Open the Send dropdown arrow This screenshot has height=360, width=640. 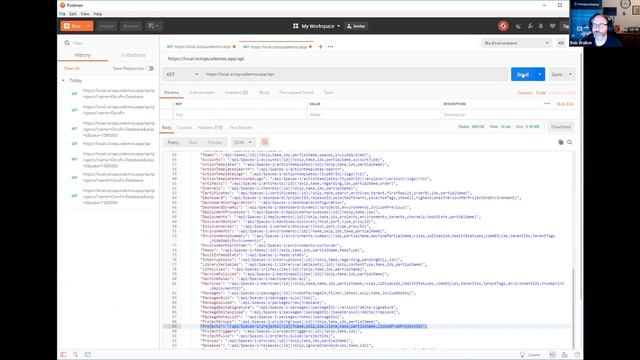click(540, 74)
